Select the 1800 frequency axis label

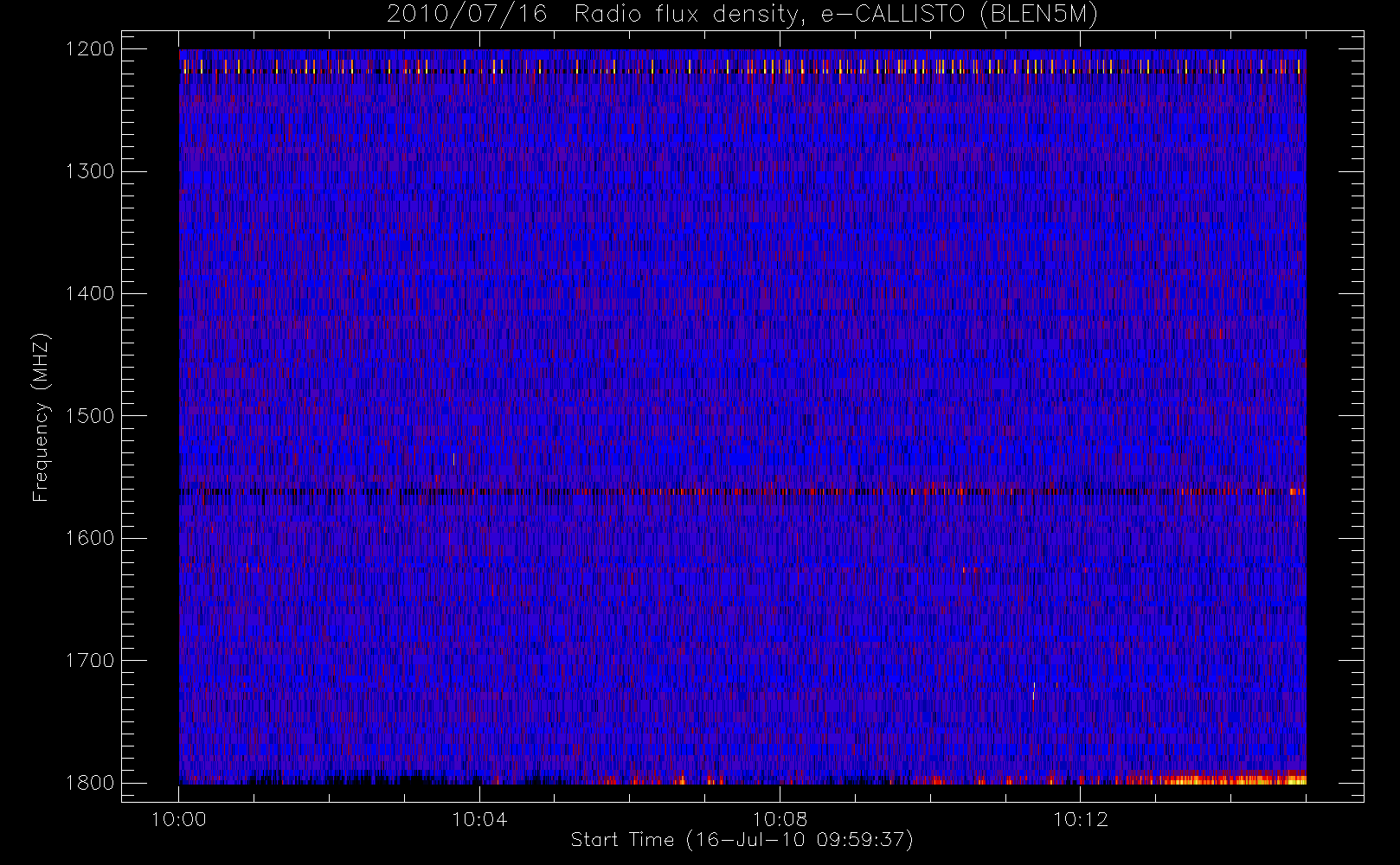[x=90, y=782]
